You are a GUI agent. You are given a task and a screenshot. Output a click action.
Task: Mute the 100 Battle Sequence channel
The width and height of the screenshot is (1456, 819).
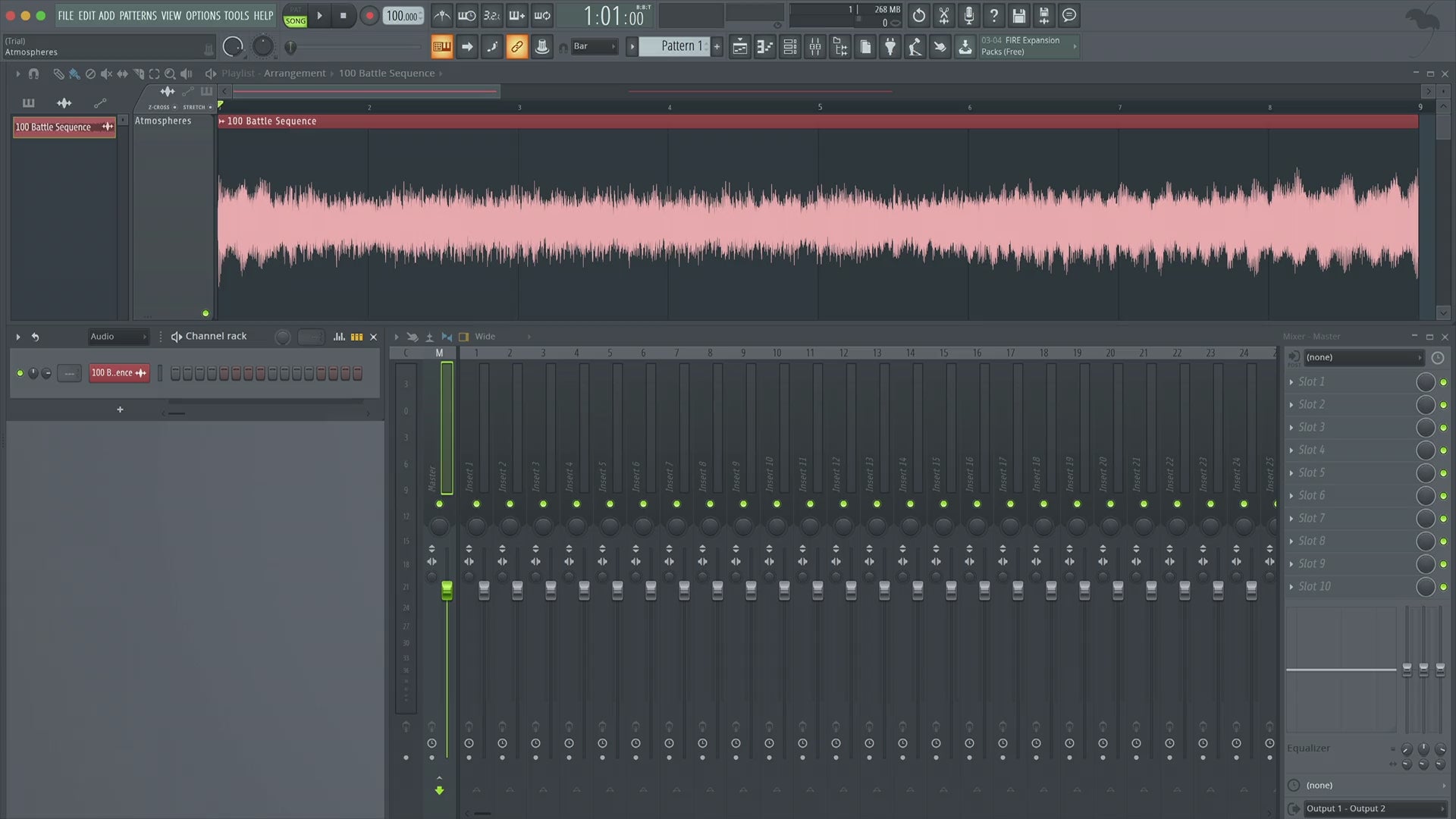20,373
